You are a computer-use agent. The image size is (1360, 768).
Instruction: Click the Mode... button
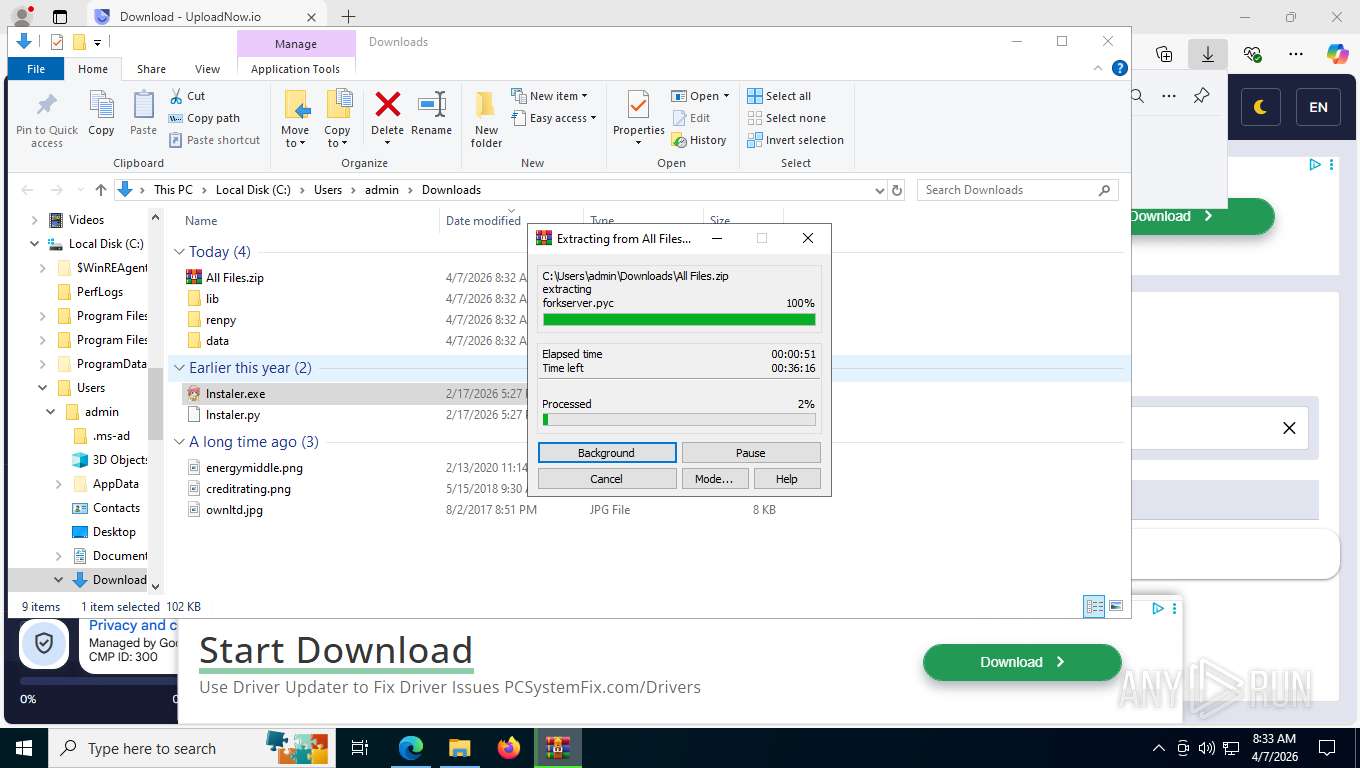(x=714, y=479)
